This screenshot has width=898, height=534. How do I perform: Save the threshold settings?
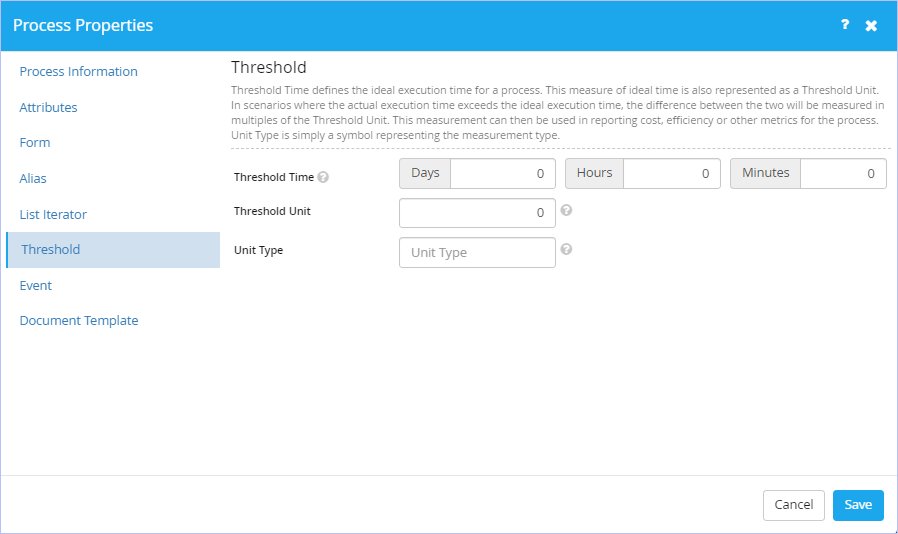(x=858, y=505)
